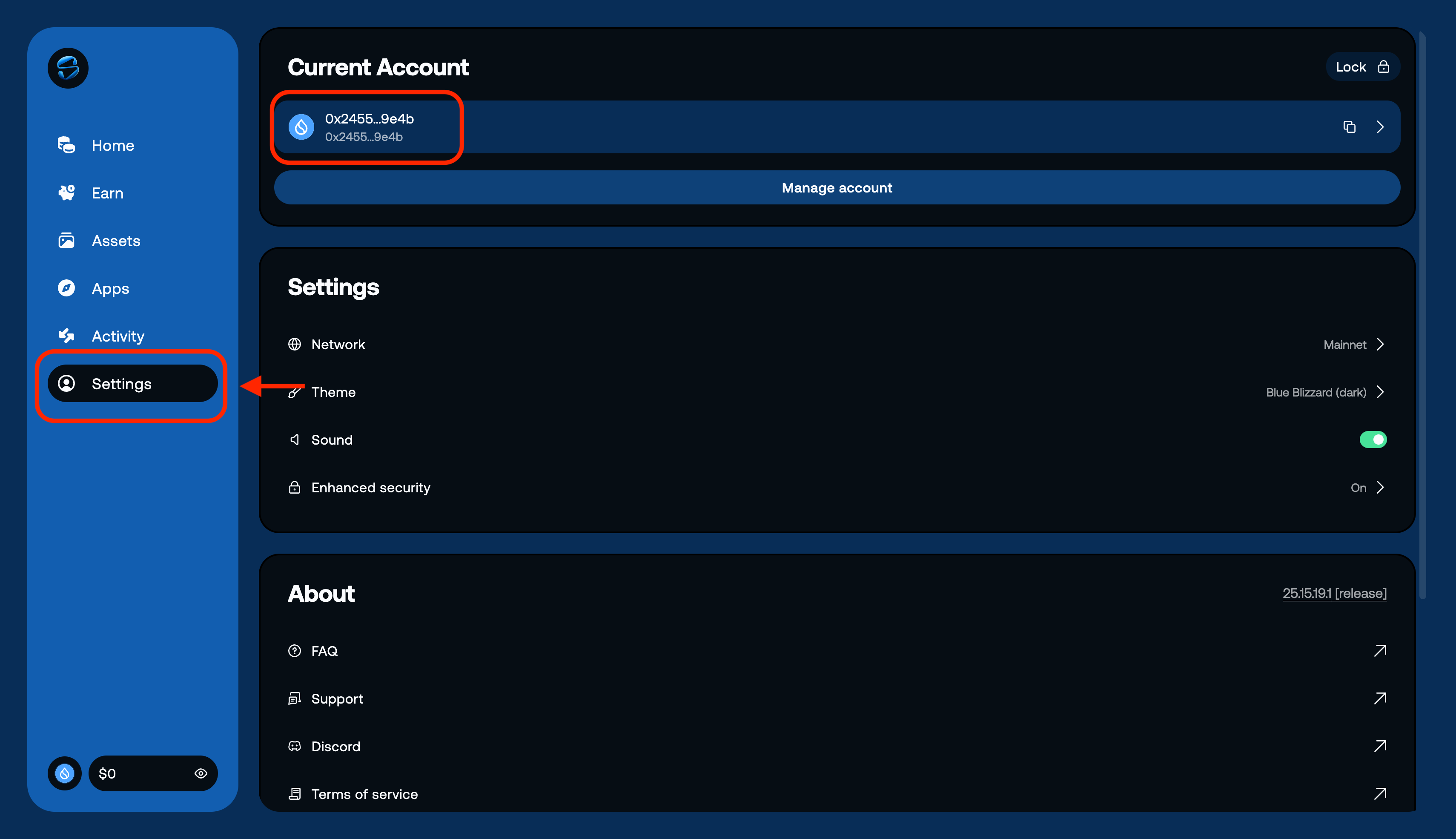Select the Activity icon in sidebar

66,336
